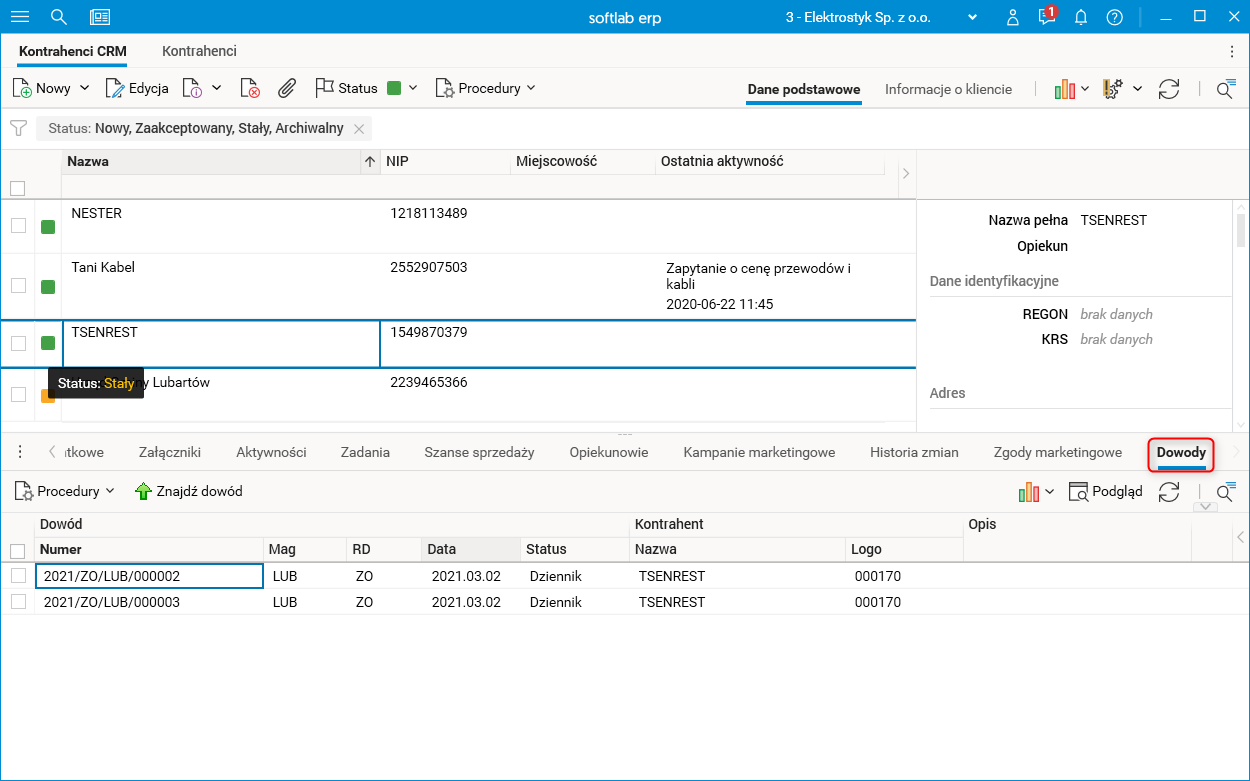Image resolution: width=1250 pixels, height=781 pixels.
Task: Switch to the Kontrahenci tab
Action: [199, 51]
